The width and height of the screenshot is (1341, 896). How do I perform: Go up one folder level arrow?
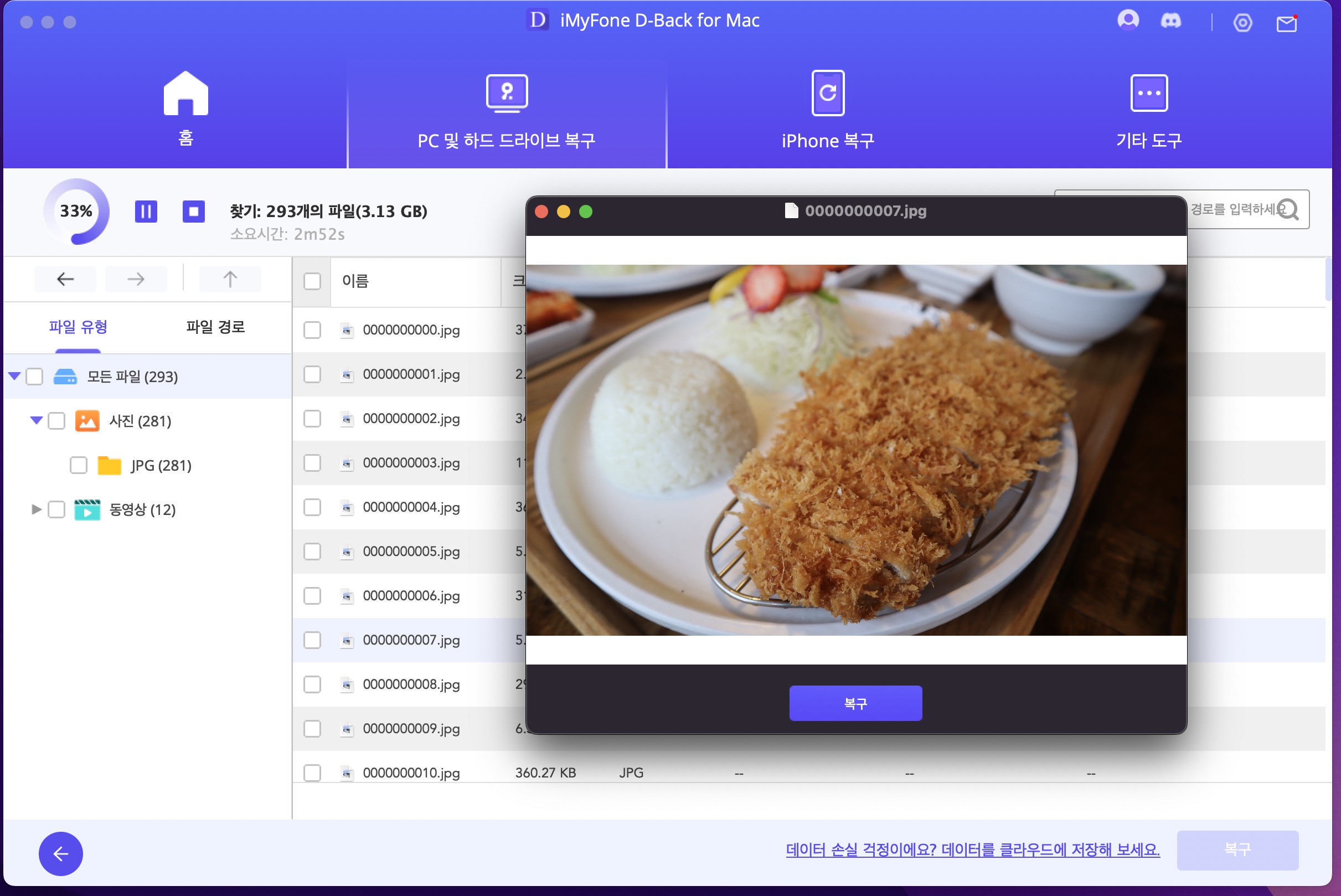[230, 279]
